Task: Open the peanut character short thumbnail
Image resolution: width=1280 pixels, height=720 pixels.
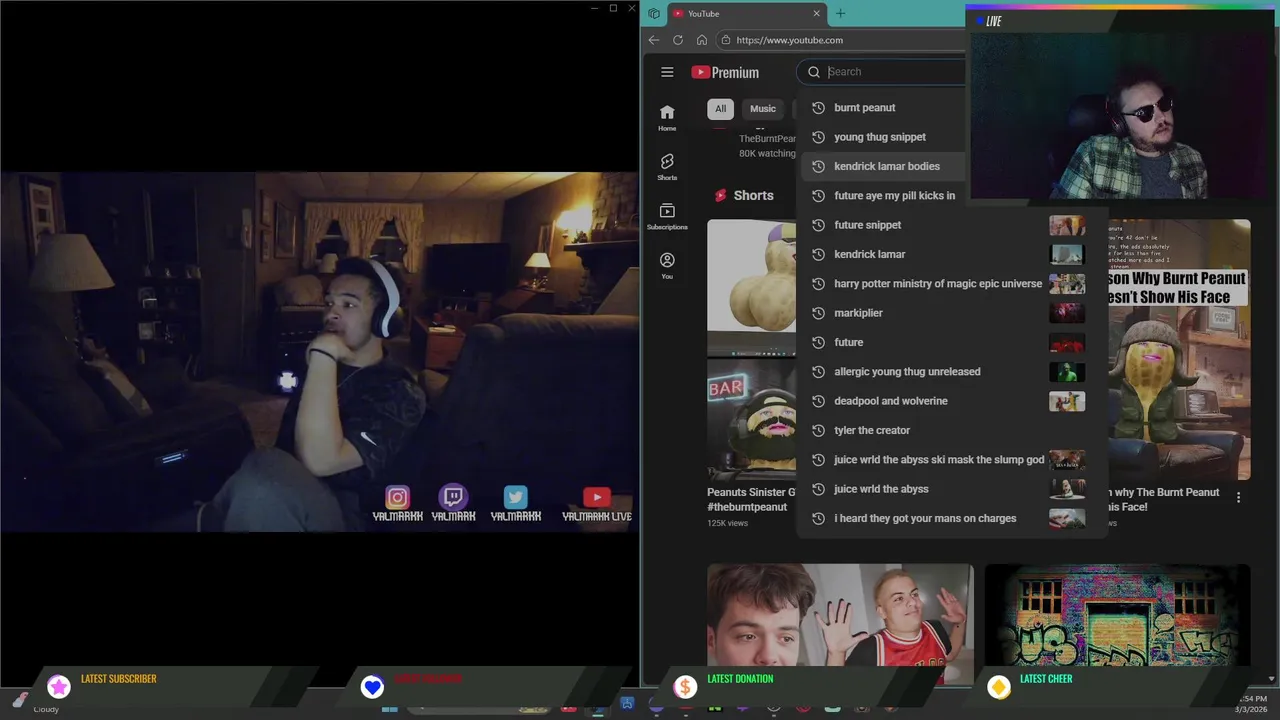Action: (x=752, y=350)
